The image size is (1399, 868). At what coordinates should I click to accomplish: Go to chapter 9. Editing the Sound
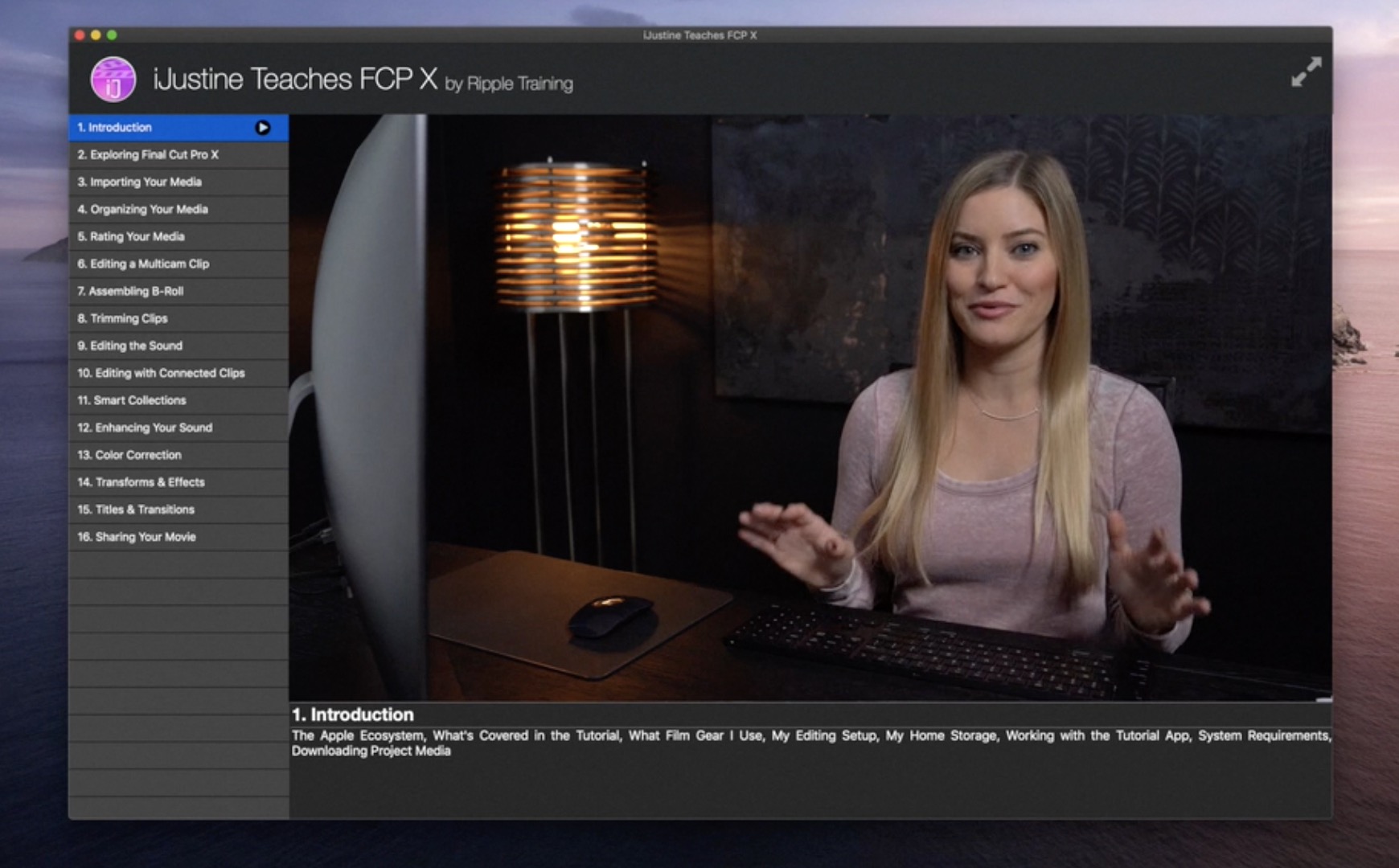pyautogui.click(x=178, y=346)
